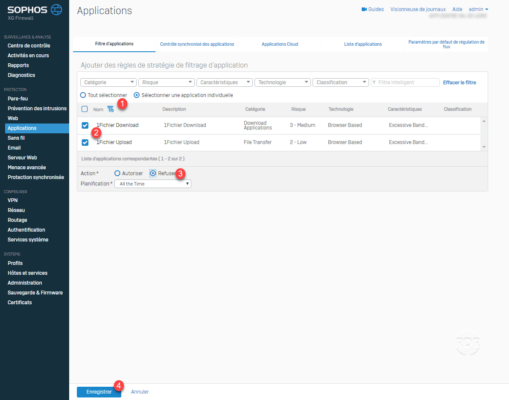
Task: Open the Technologie filter dropdown
Action: click(x=282, y=82)
